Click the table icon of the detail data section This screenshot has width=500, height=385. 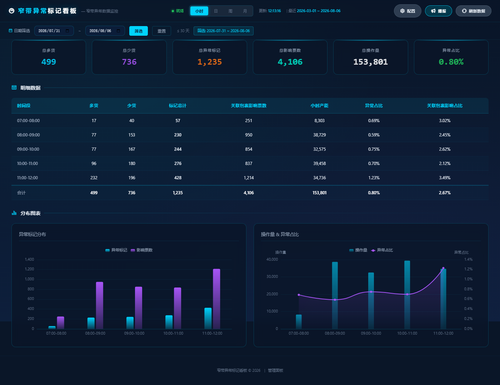tap(14, 88)
